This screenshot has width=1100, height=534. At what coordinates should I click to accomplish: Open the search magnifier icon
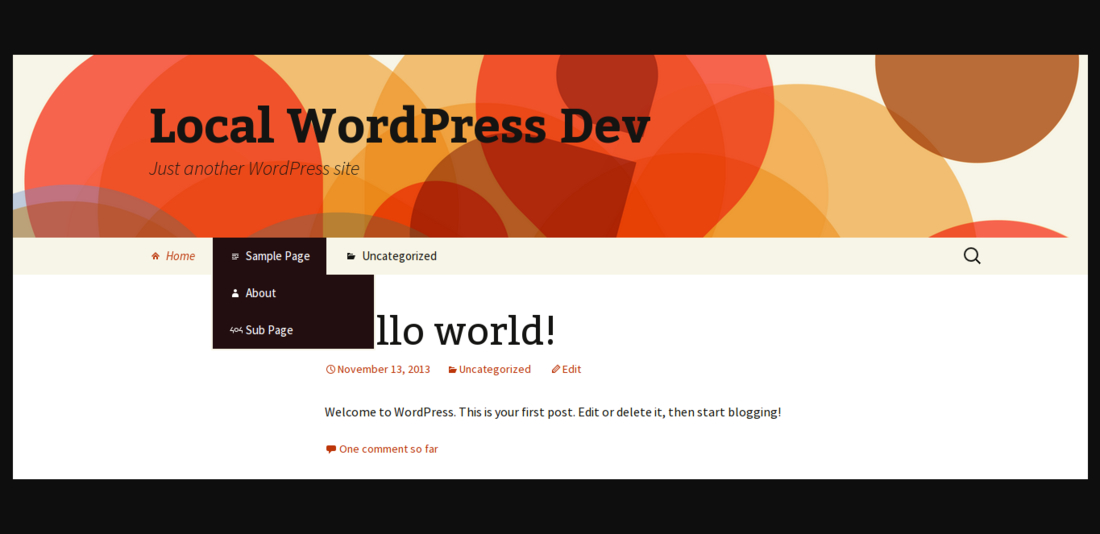coord(972,256)
